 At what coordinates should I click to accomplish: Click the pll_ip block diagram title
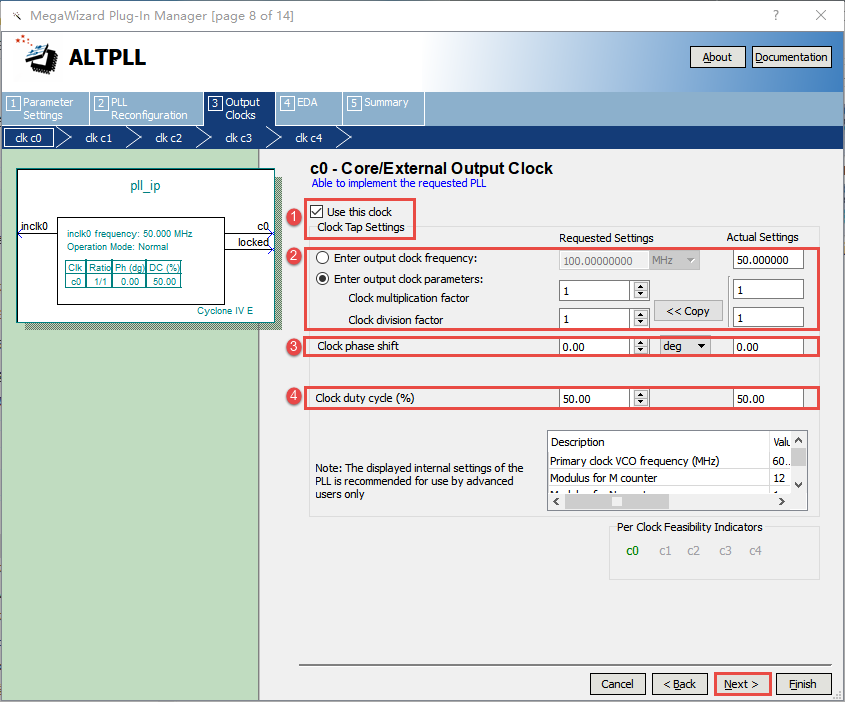click(x=145, y=186)
